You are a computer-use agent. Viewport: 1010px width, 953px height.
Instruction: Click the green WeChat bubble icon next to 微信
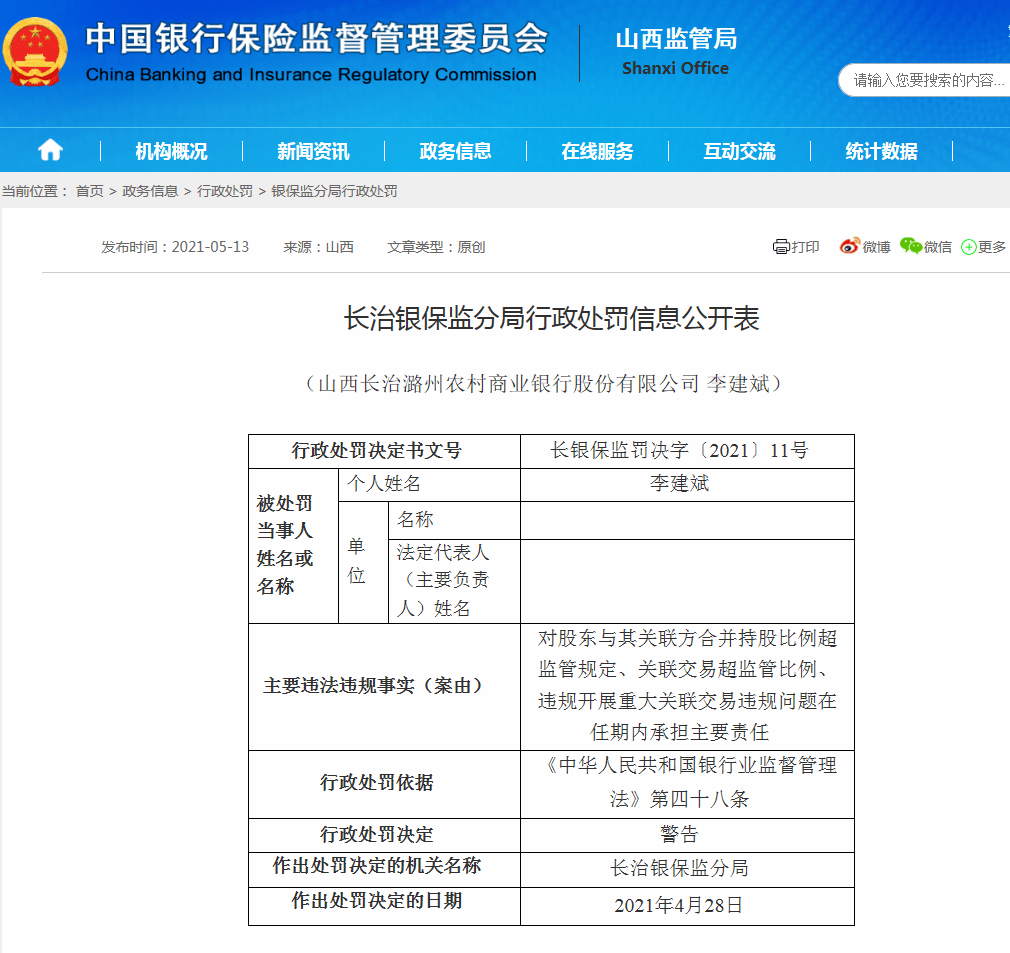pyautogui.click(x=910, y=246)
